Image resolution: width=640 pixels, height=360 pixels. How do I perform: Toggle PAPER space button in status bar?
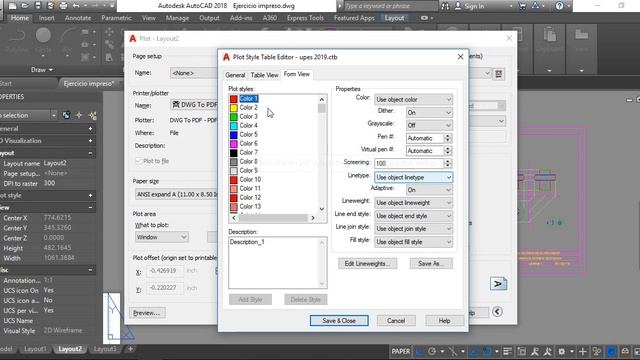pos(401,351)
